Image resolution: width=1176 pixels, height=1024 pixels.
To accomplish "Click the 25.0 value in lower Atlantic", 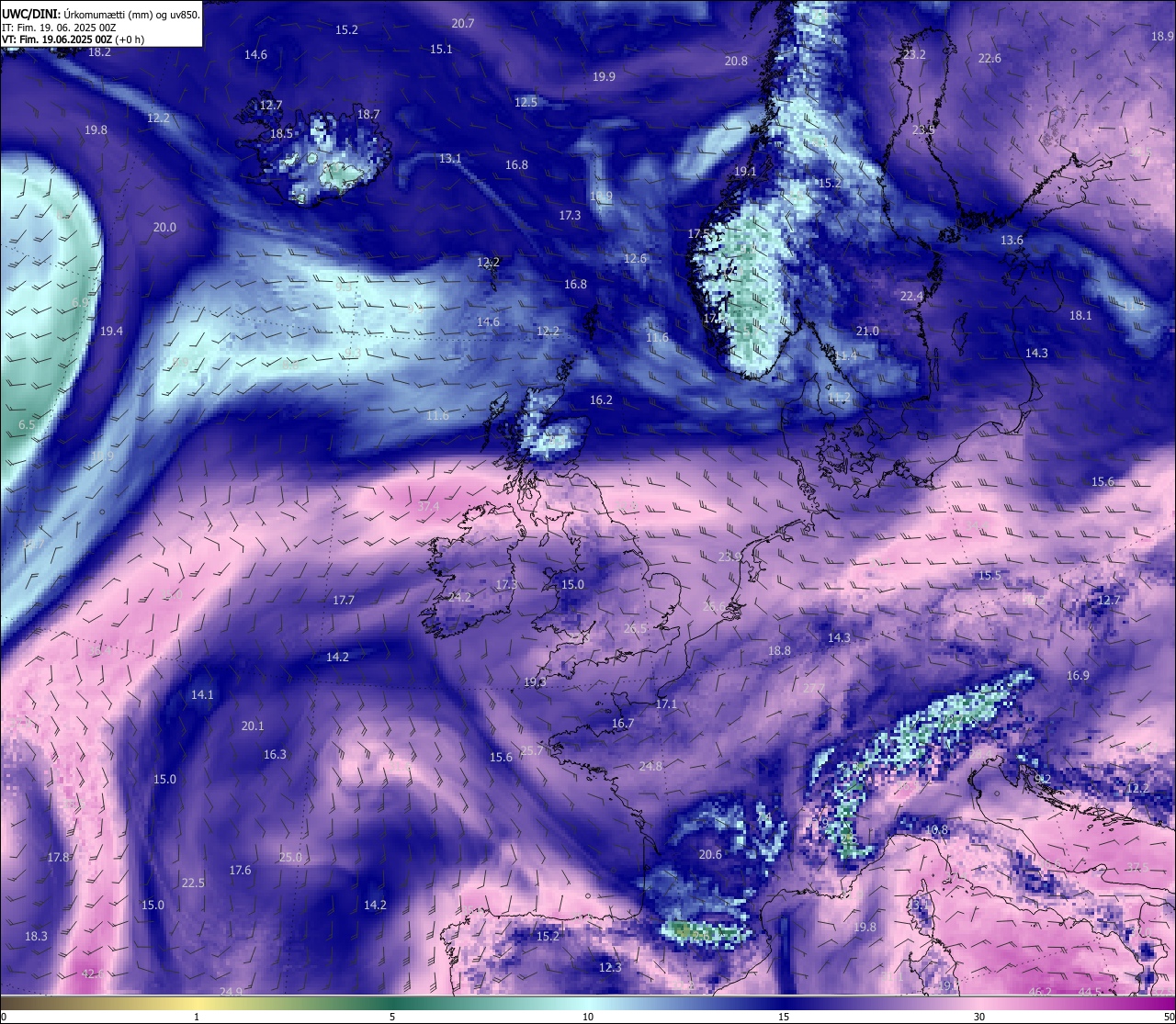I will pyautogui.click(x=290, y=858).
